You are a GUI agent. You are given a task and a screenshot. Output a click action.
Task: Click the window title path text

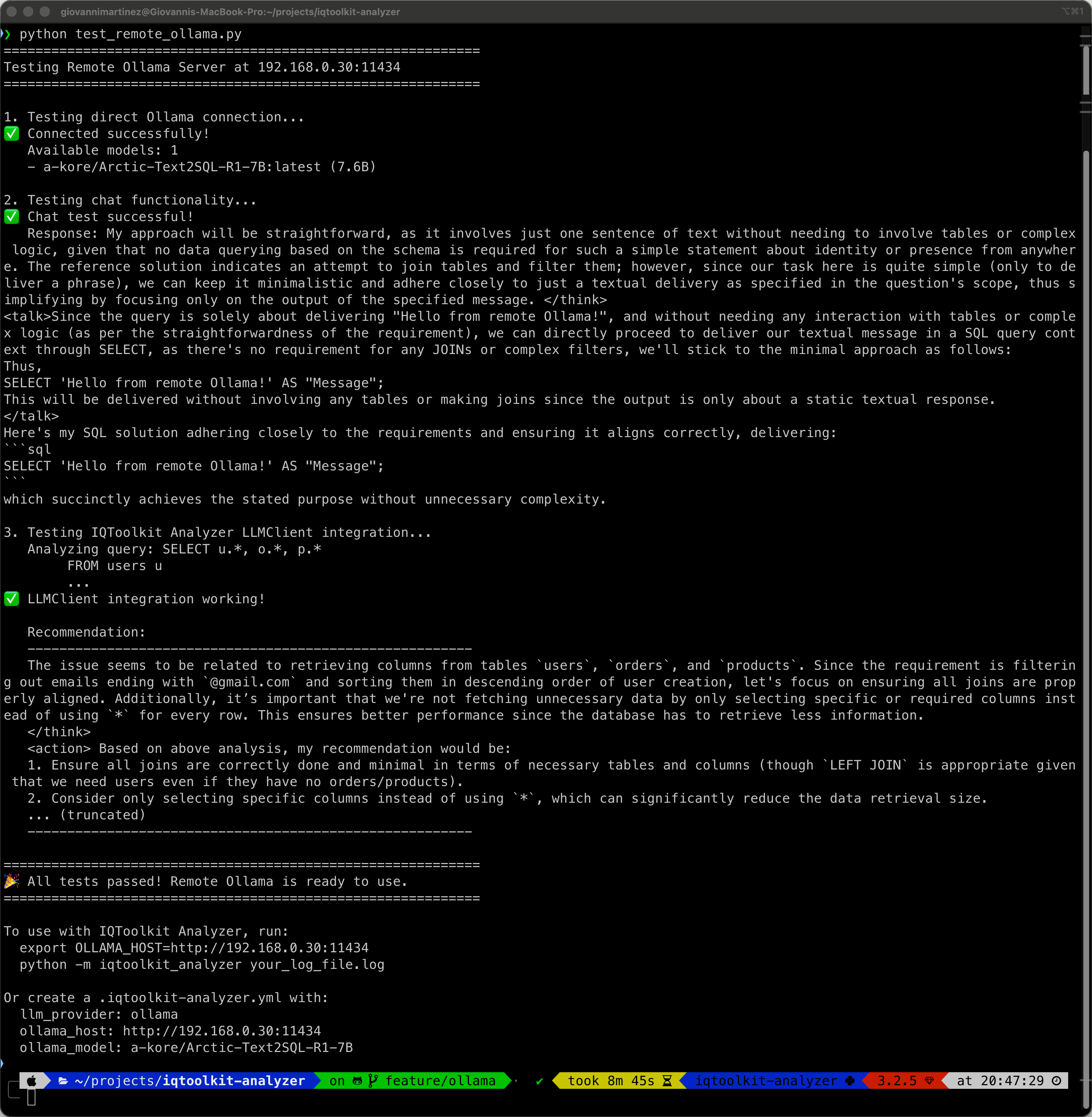(230, 12)
